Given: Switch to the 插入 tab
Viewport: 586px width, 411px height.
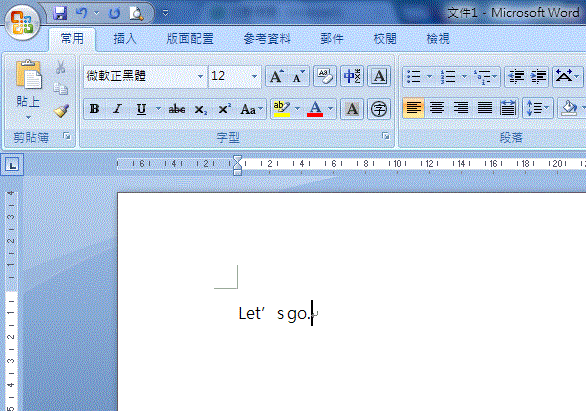Looking at the screenshot, I should (125, 38).
